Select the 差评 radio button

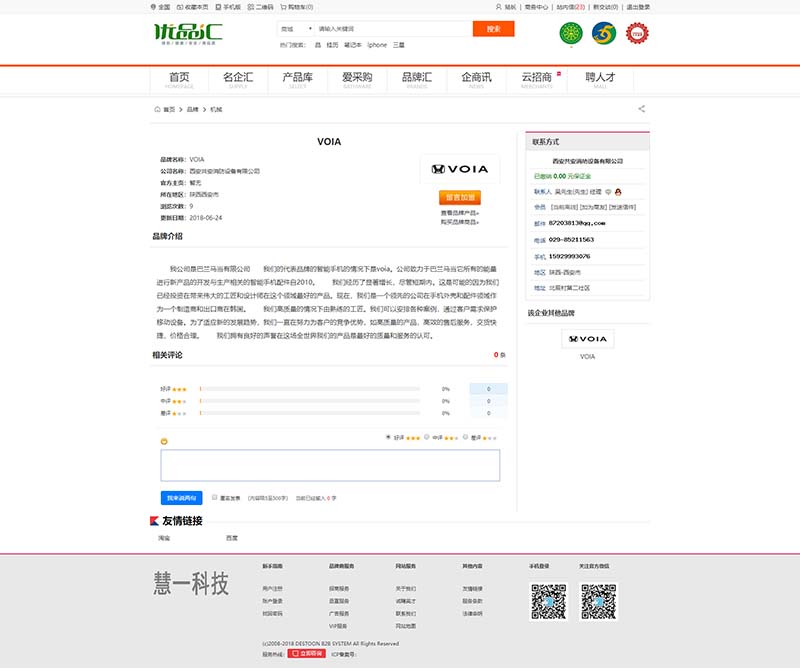pos(465,437)
